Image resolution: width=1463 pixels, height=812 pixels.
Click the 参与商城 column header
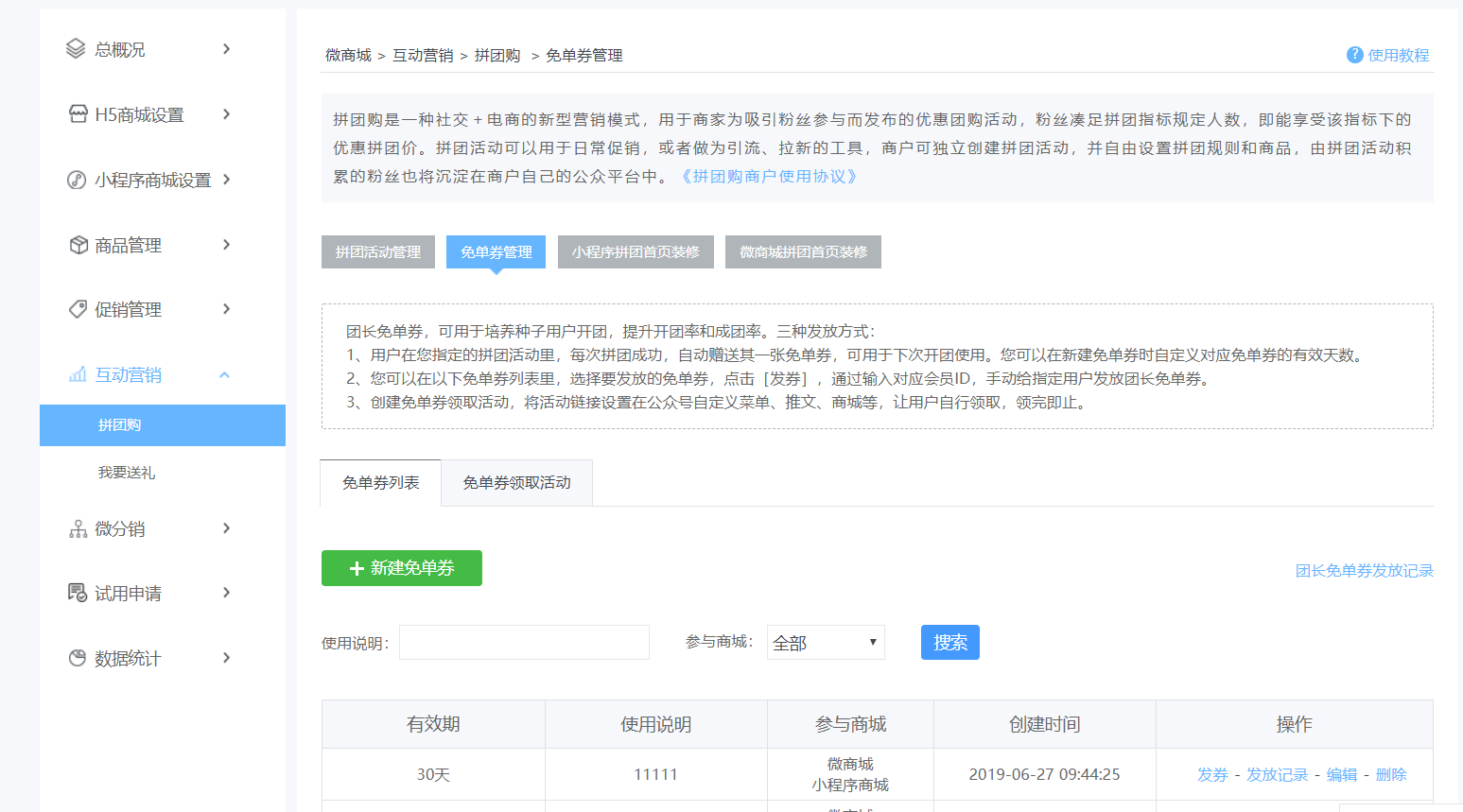[x=851, y=724]
